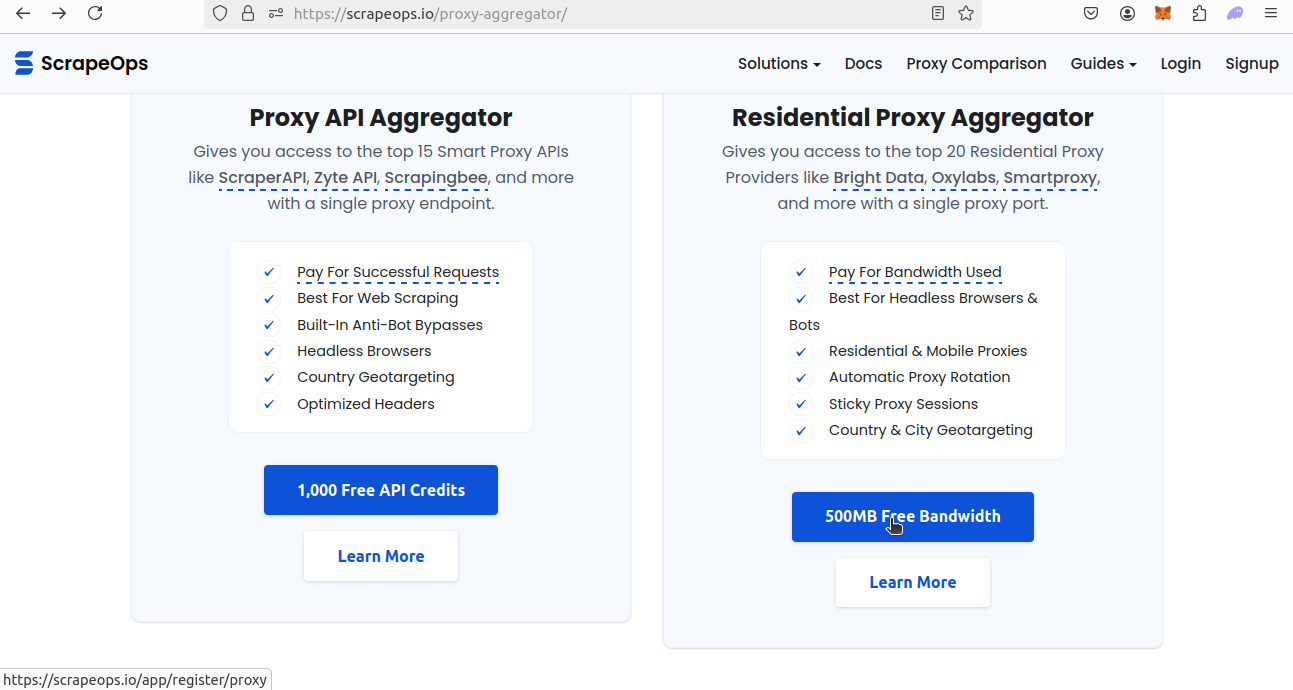Open tracking protection shield icon
The height and width of the screenshot is (690, 1293).
pos(221,14)
